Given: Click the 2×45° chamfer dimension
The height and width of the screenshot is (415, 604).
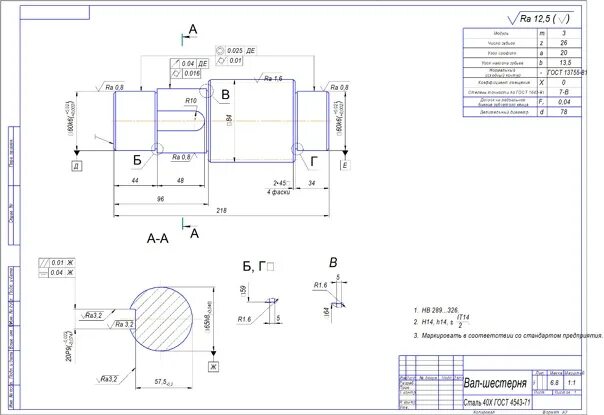Looking at the screenshot, I should click(281, 183).
